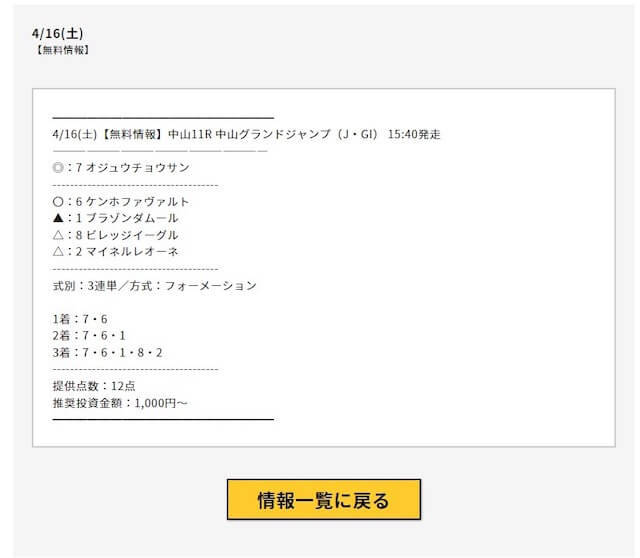Image resolution: width=640 pixels, height=558 pixels.
Task: Click the 4/16(土) date heading
Action: [x=58, y=33]
